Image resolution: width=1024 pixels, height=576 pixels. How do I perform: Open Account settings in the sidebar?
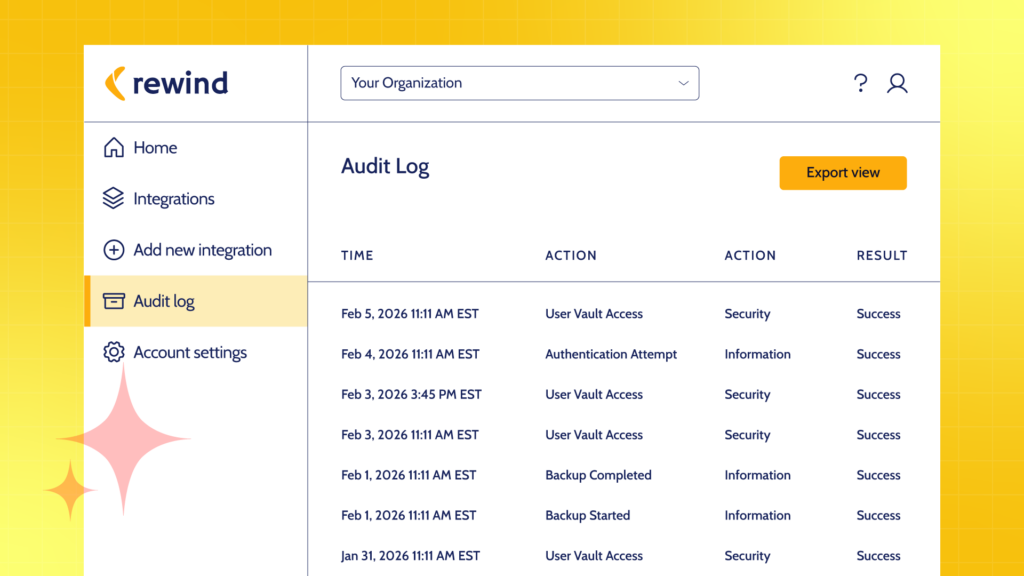190,352
